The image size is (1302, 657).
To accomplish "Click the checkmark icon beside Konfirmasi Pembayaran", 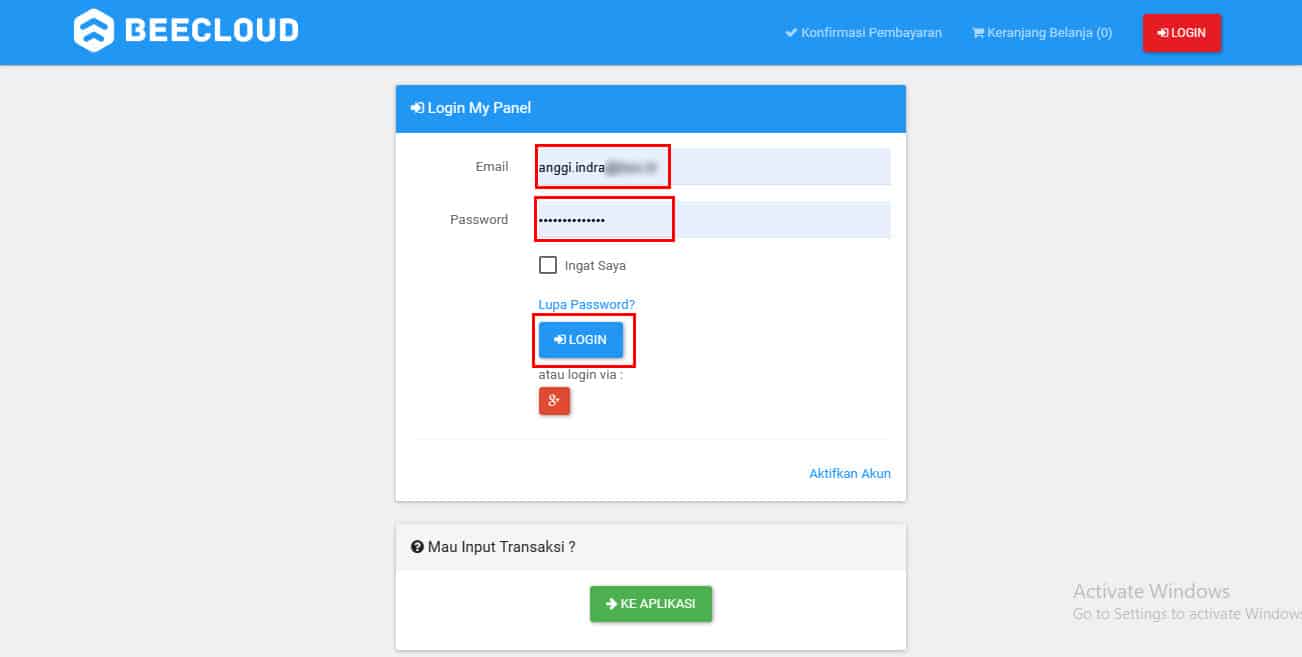I will (x=792, y=33).
